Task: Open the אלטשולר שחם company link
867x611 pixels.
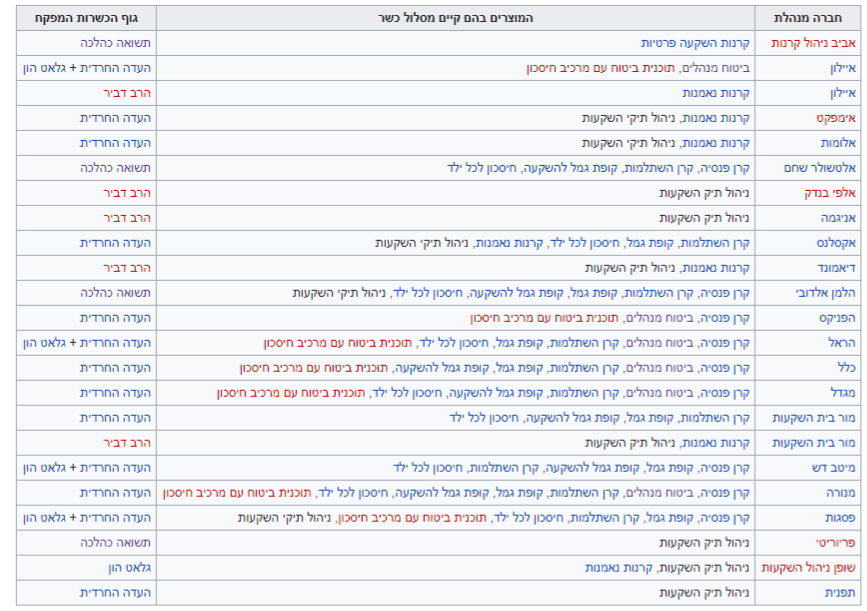Action: pos(820,168)
